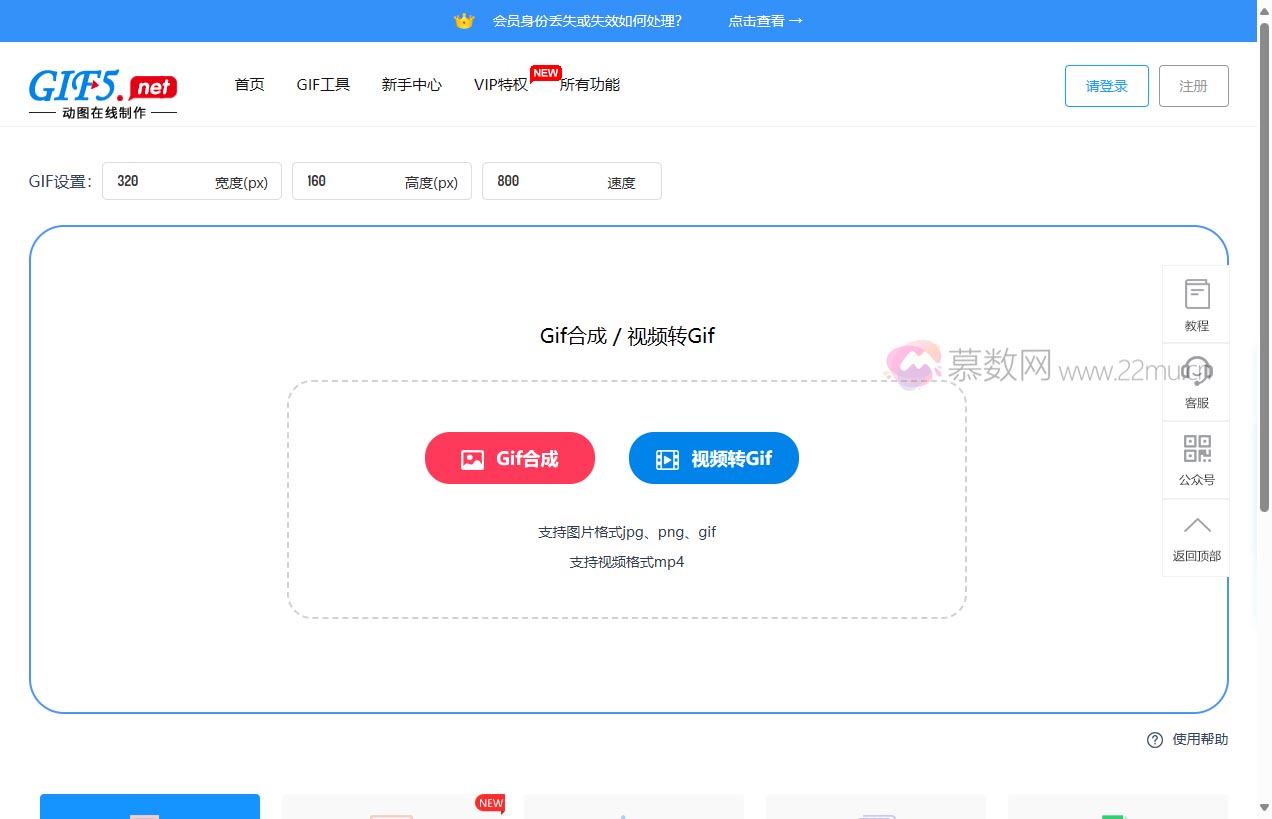The image size is (1272, 819).
Task: Open the GIF工具 navigation item
Action: (322, 85)
